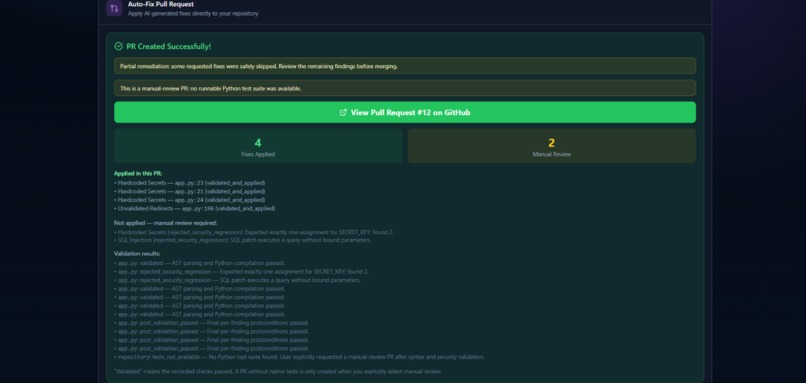Select the 4 Fixes Applied card

point(258,146)
